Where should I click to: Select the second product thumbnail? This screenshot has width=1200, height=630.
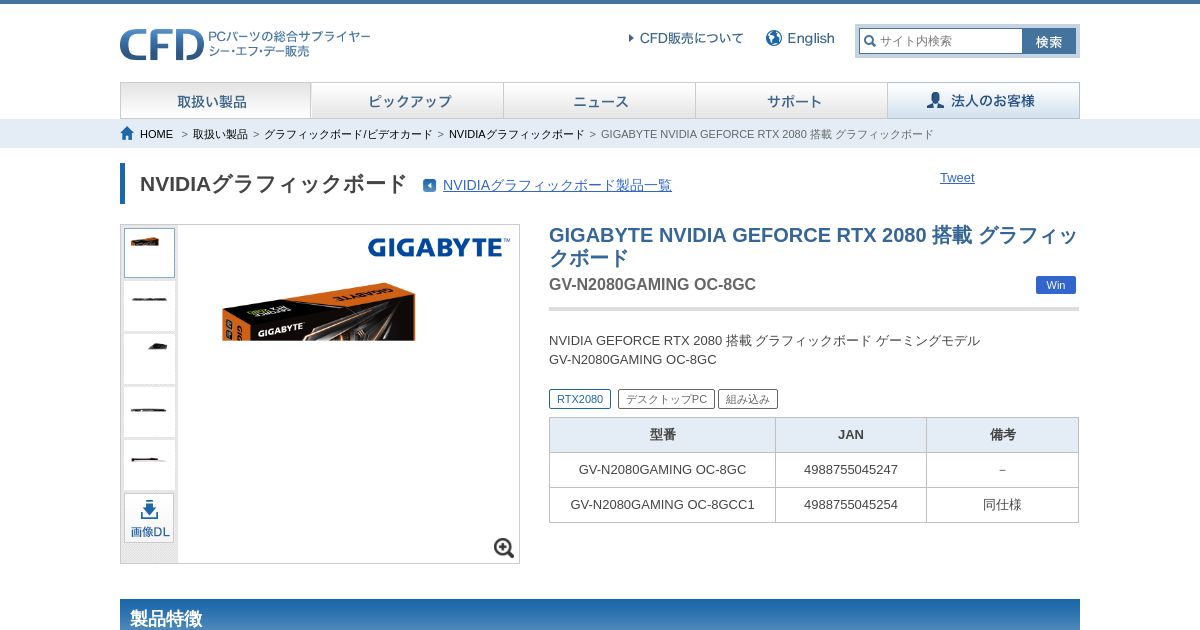pyautogui.click(x=149, y=306)
